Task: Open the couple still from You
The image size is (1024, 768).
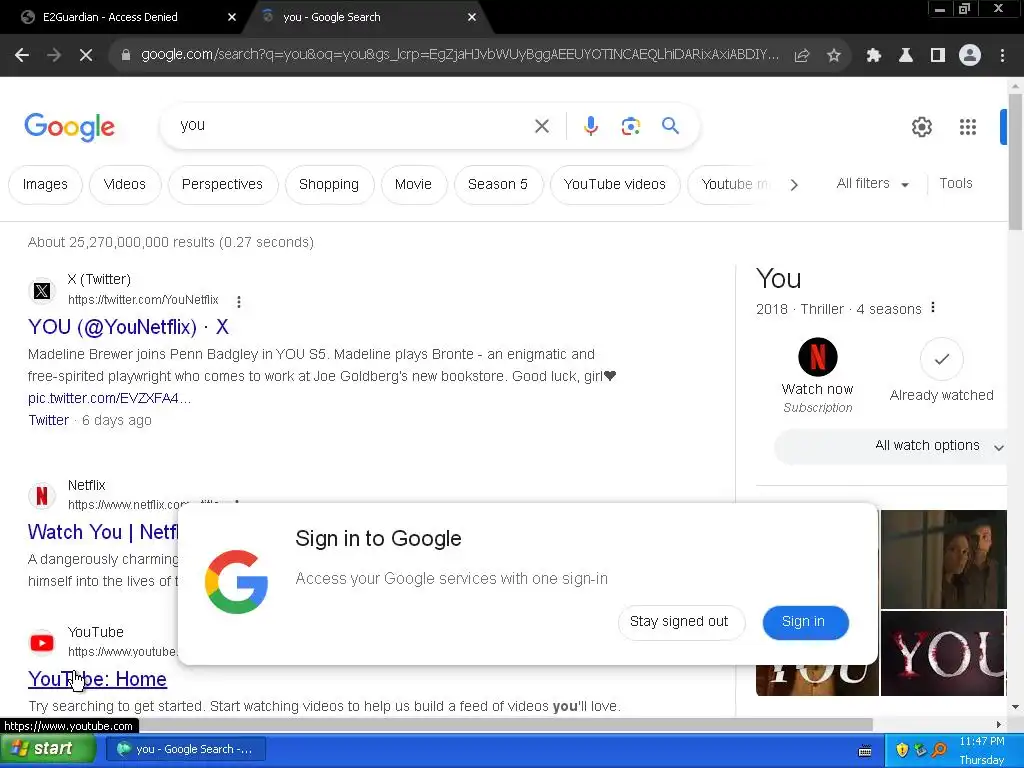Action: 944,559
